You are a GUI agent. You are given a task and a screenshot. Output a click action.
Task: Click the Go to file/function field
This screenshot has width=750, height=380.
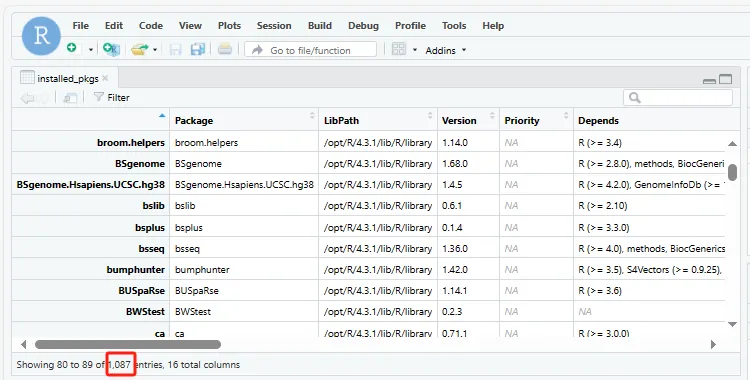coord(311,50)
